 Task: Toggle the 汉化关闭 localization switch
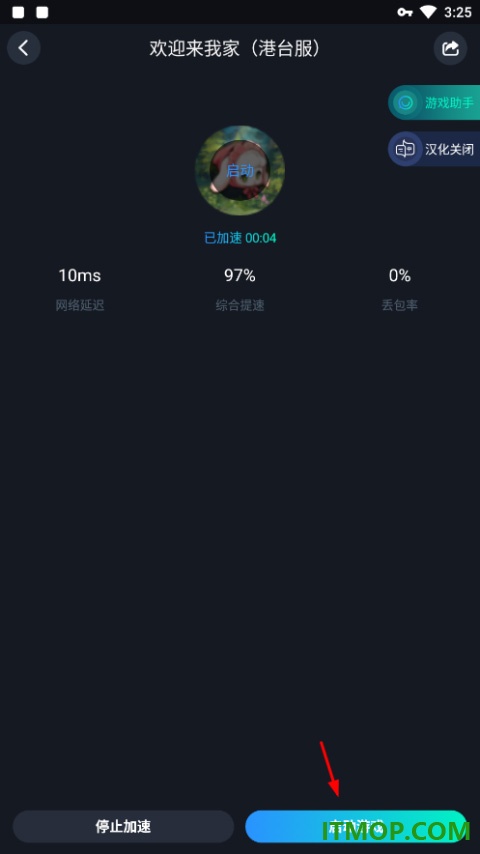(x=434, y=149)
